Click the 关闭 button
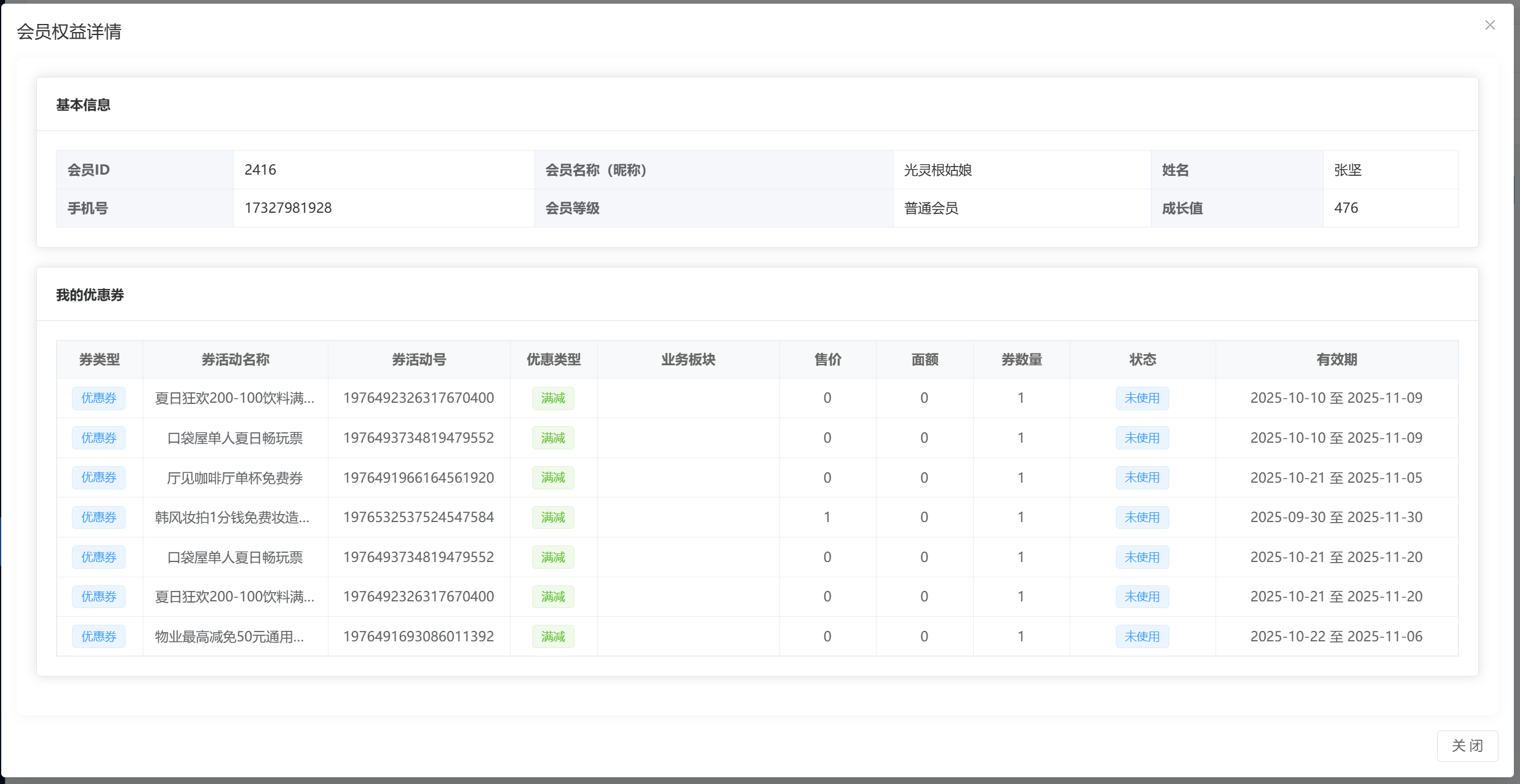Image resolution: width=1520 pixels, height=784 pixels. [1466, 745]
